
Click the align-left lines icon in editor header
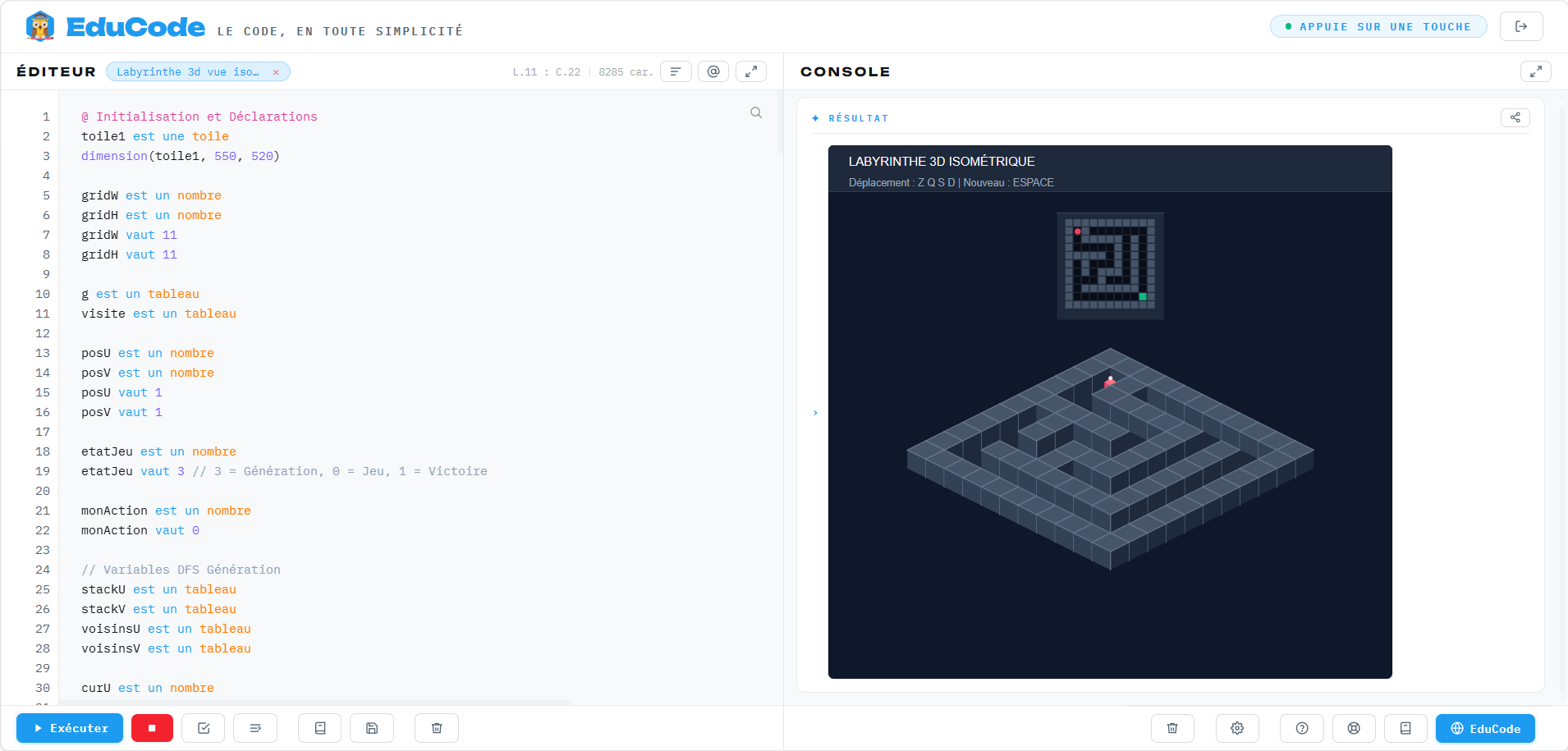click(676, 71)
